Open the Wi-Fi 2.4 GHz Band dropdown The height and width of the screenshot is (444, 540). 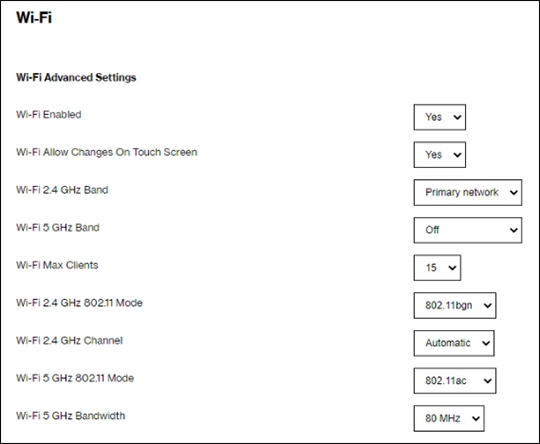tap(468, 193)
